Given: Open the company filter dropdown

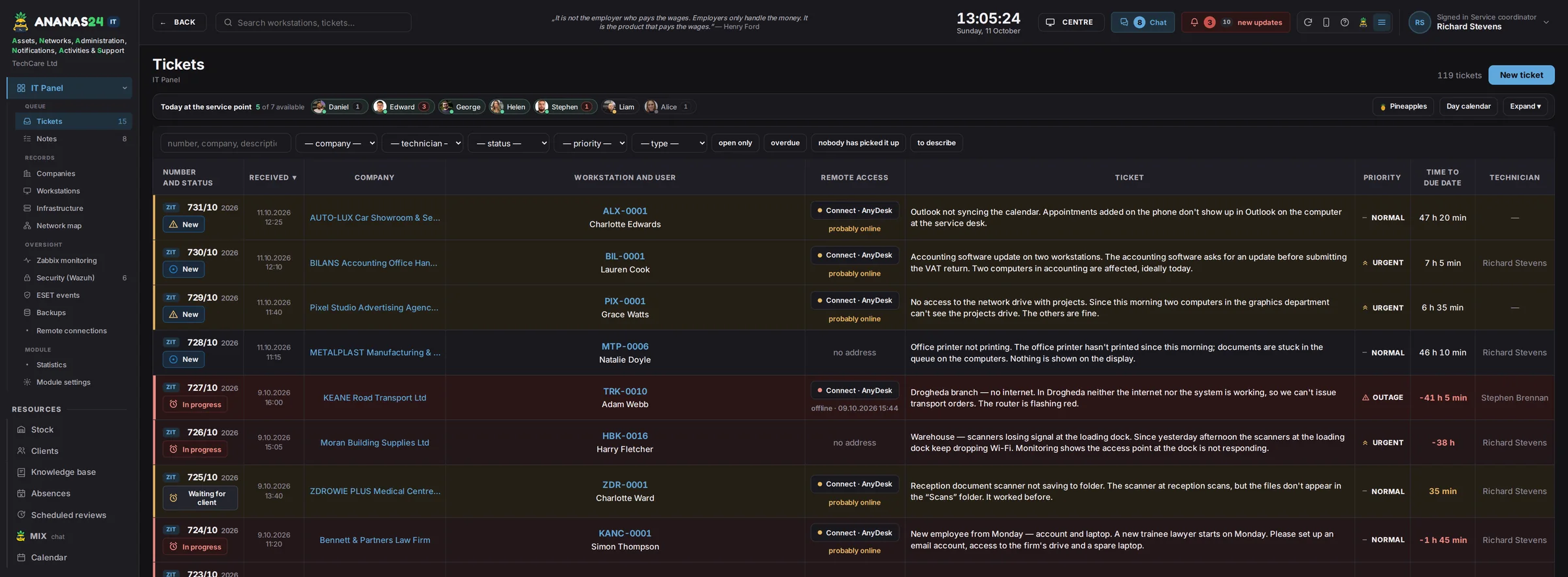Looking at the screenshot, I should pos(336,143).
